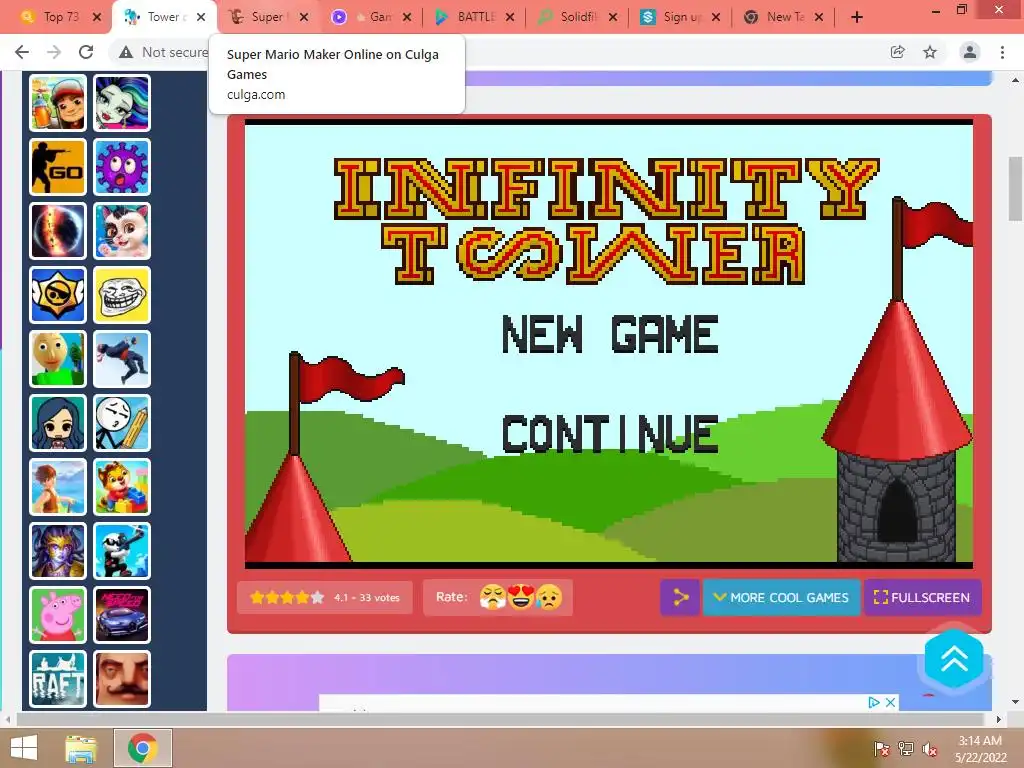Open the panda sniper game icon

tap(121, 551)
